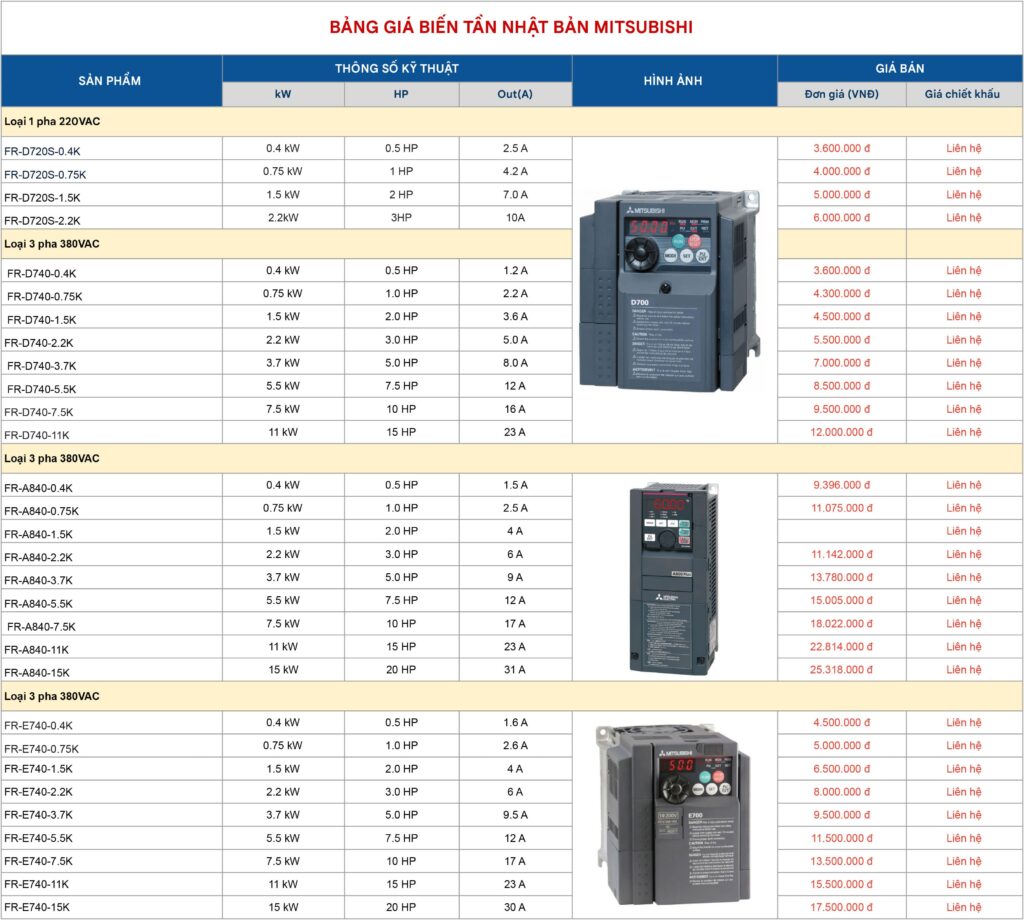
Task: Click the GIÁ BÁN header cell
Action: [x=899, y=69]
